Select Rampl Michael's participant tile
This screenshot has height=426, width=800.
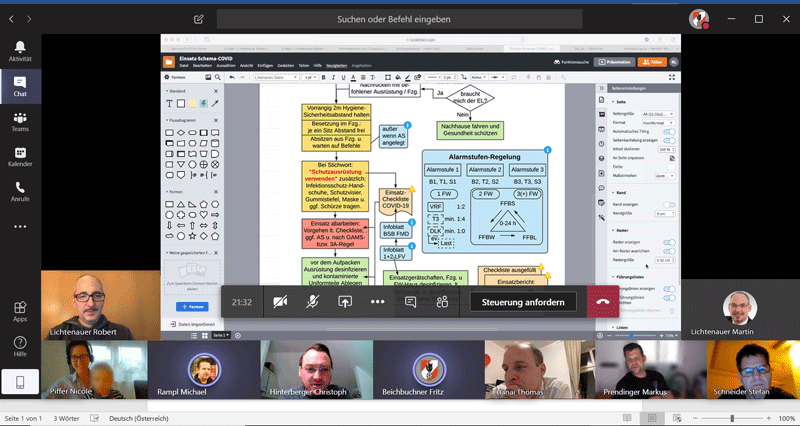pos(204,370)
